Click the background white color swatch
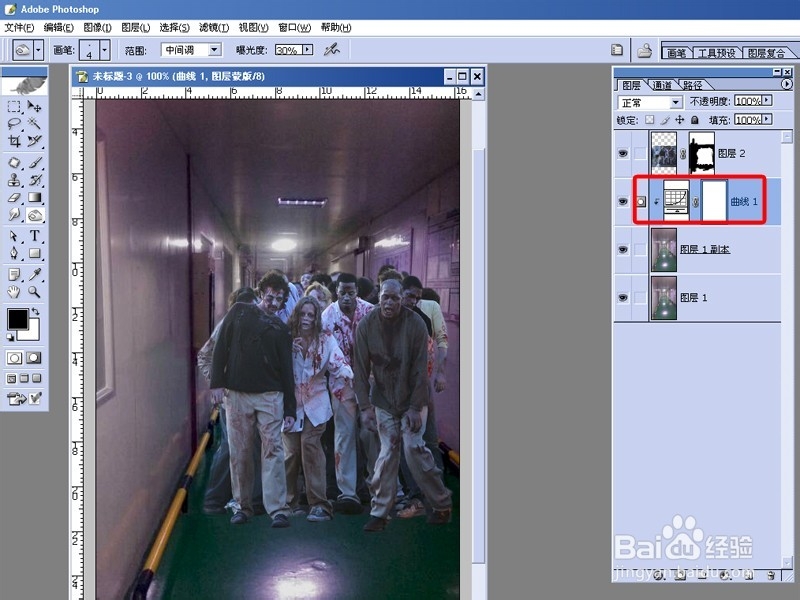Screen dimensions: 800x600 coord(33,334)
